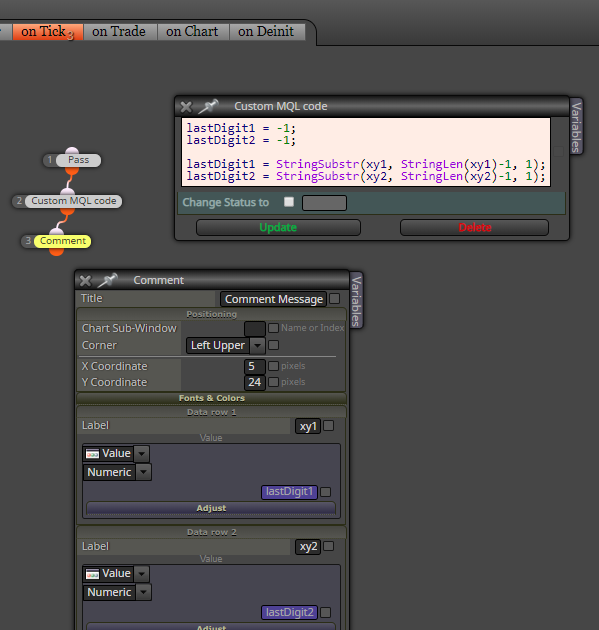The height and width of the screenshot is (630, 599).
Task: Toggle the checkbox beside lastDigit1 variable
Action: 326,492
